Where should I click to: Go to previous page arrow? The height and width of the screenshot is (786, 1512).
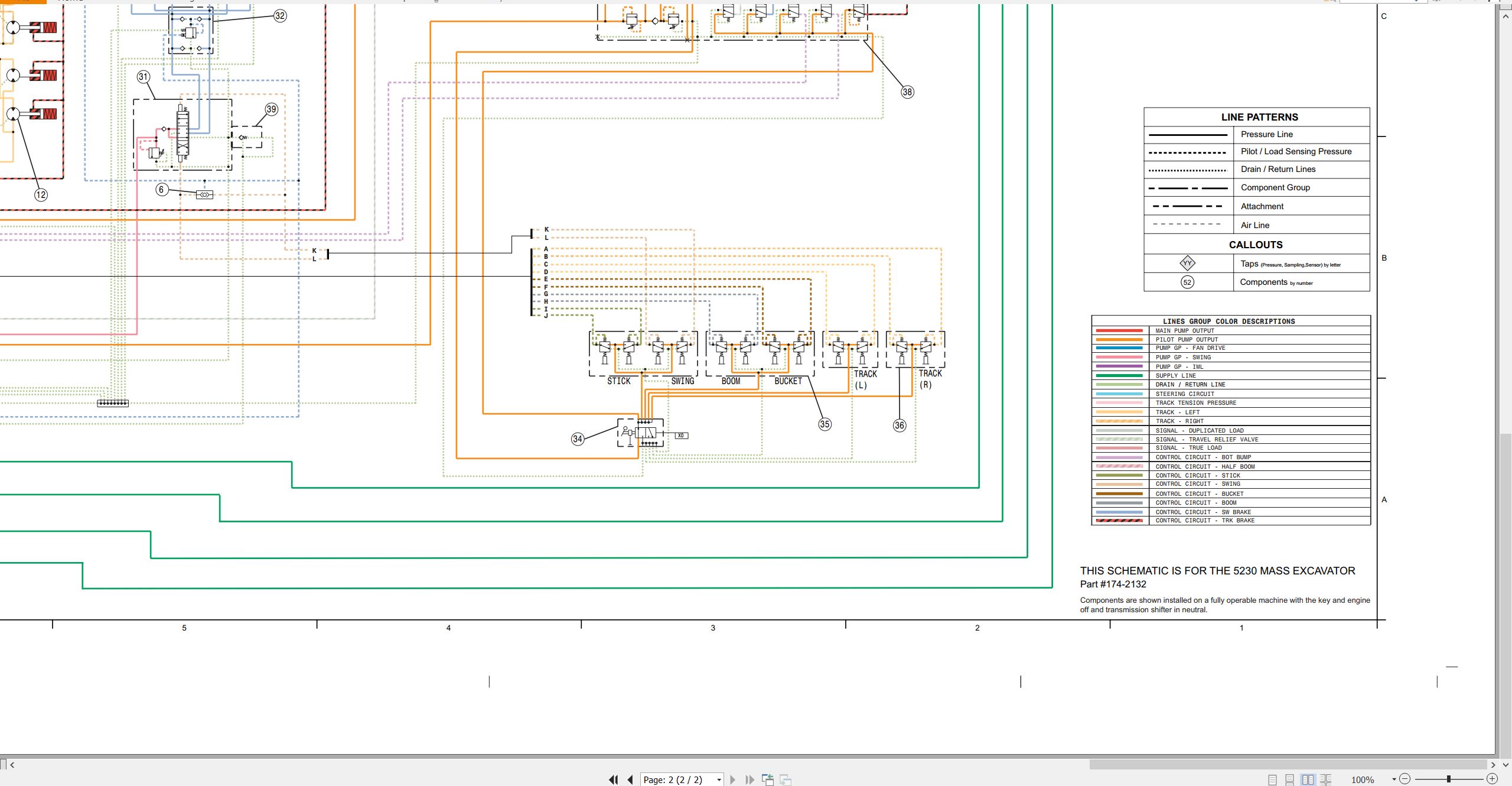(x=630, y=779)
